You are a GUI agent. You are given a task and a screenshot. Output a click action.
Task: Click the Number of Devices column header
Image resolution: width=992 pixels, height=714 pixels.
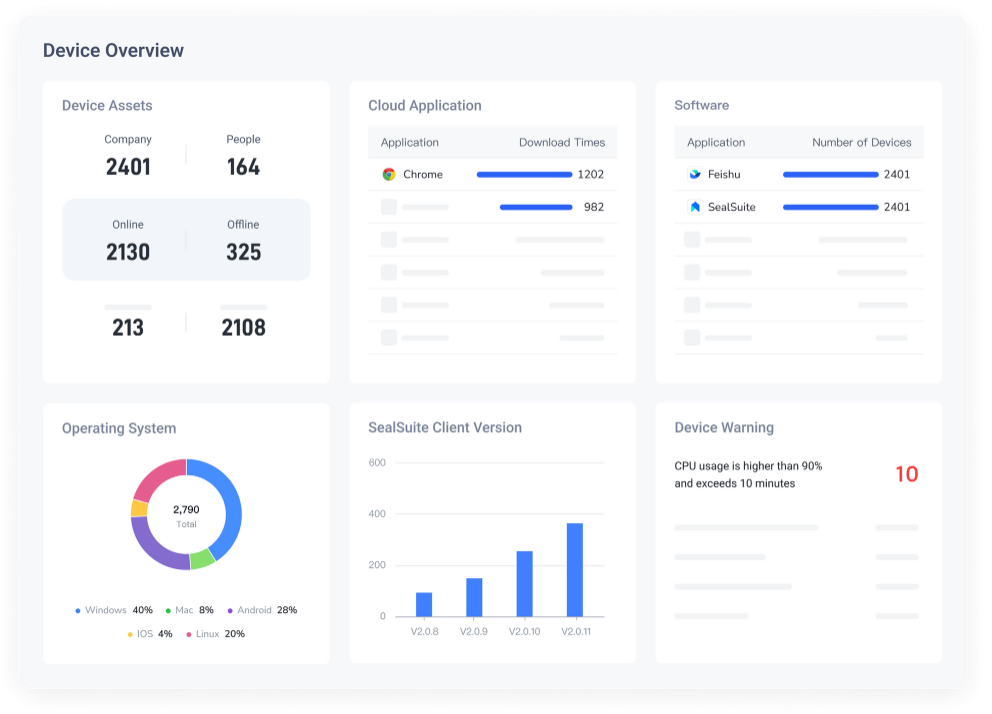[862, 142]
